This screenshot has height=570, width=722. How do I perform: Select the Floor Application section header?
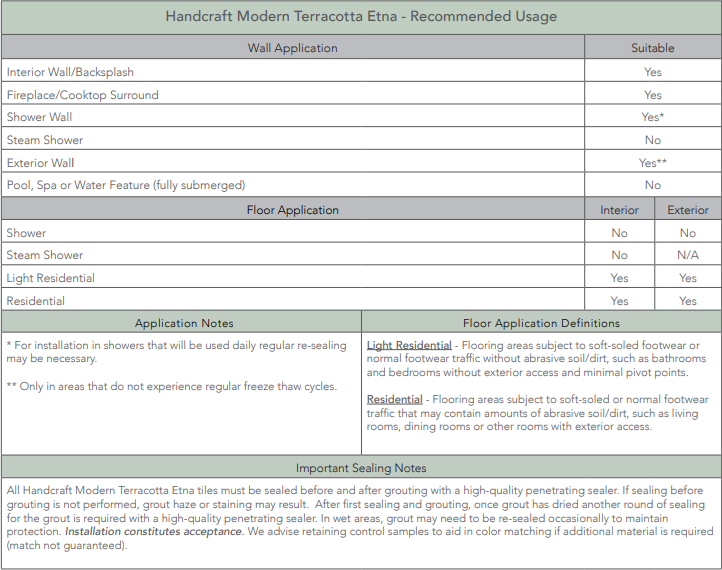click(292, 210)
